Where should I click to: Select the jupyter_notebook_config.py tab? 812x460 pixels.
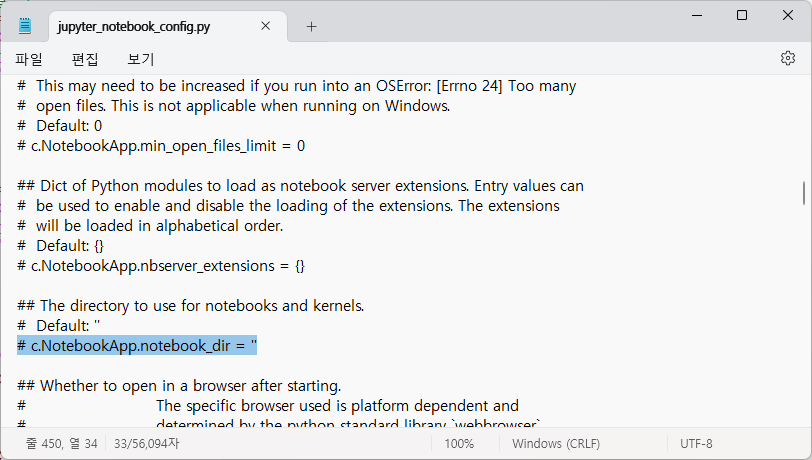134,26
